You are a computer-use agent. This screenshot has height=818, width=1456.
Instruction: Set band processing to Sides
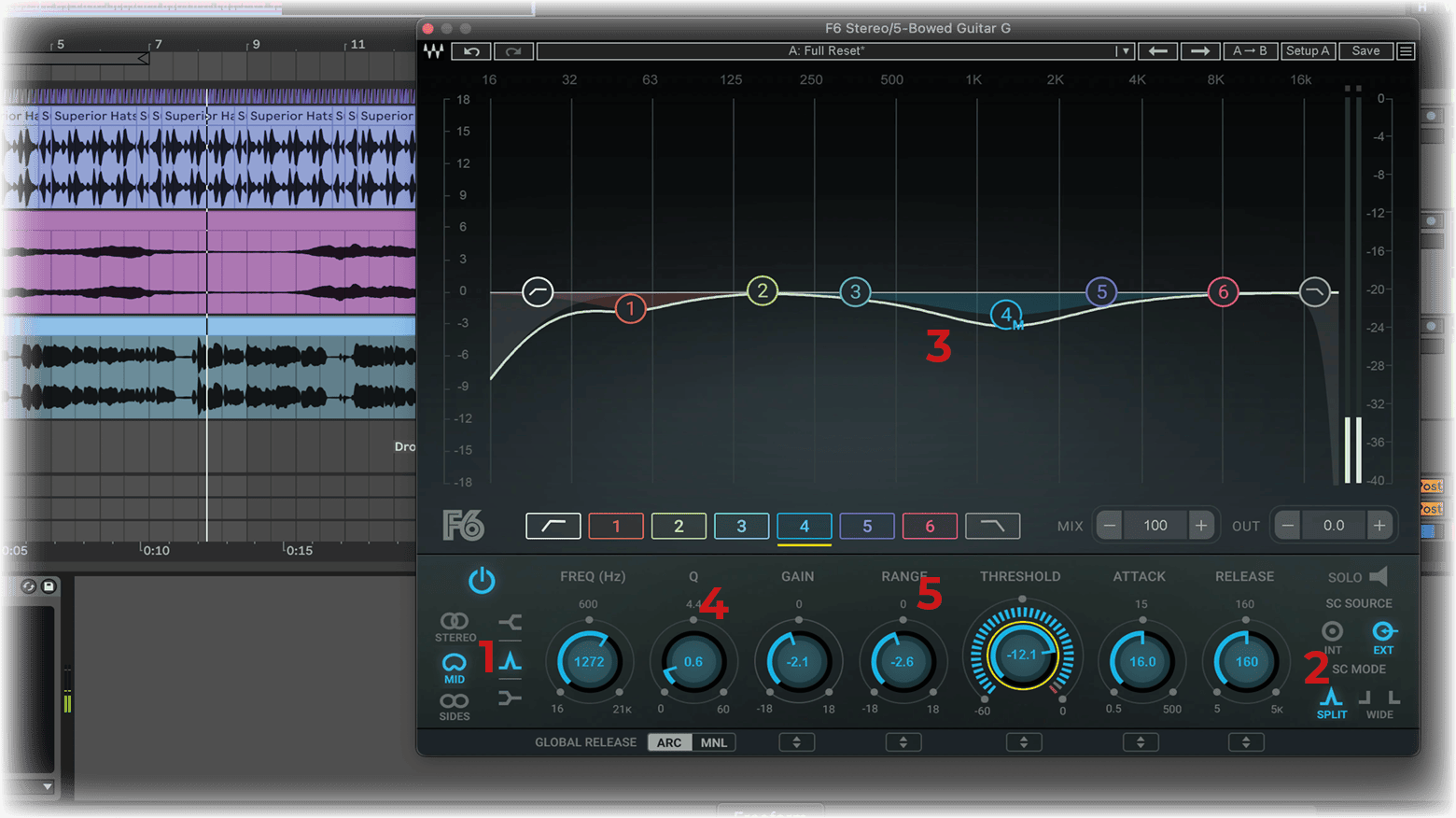455,707
